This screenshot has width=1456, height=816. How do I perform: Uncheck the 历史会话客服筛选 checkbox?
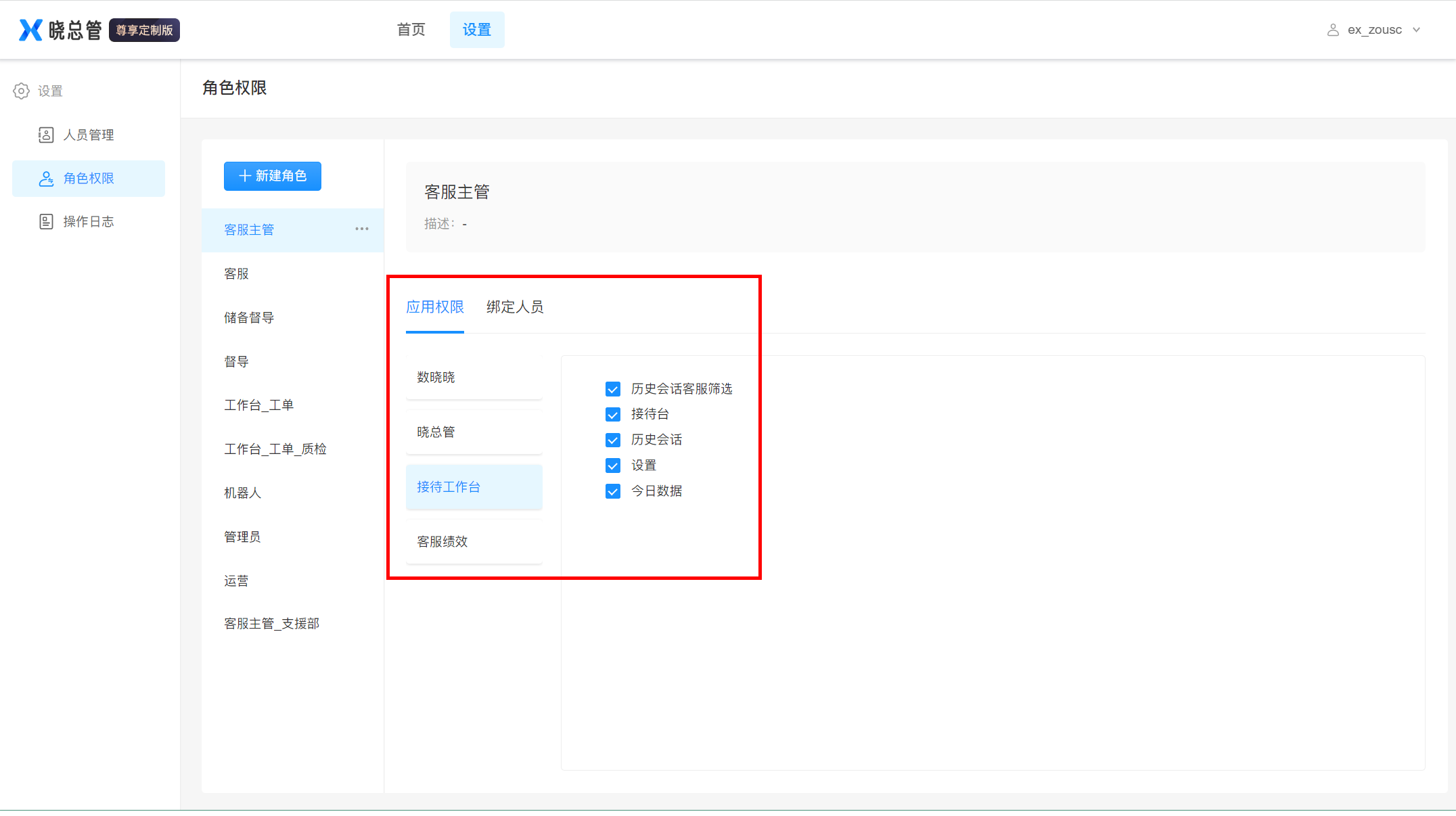pyautogui.click(x=613, y=389)
